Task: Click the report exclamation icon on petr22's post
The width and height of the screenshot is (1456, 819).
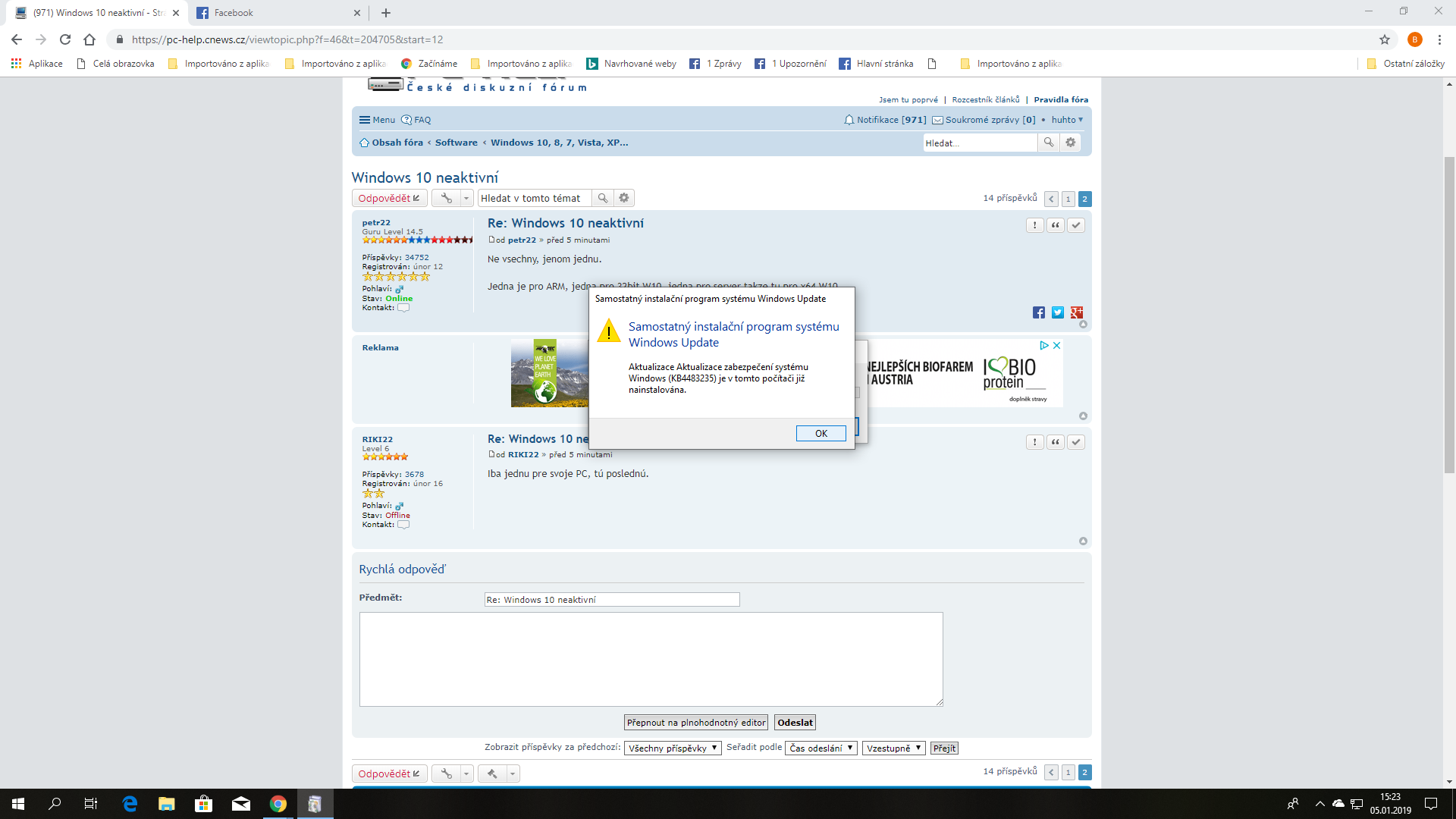Action: pyautogui.click(x=1034, y=225)
